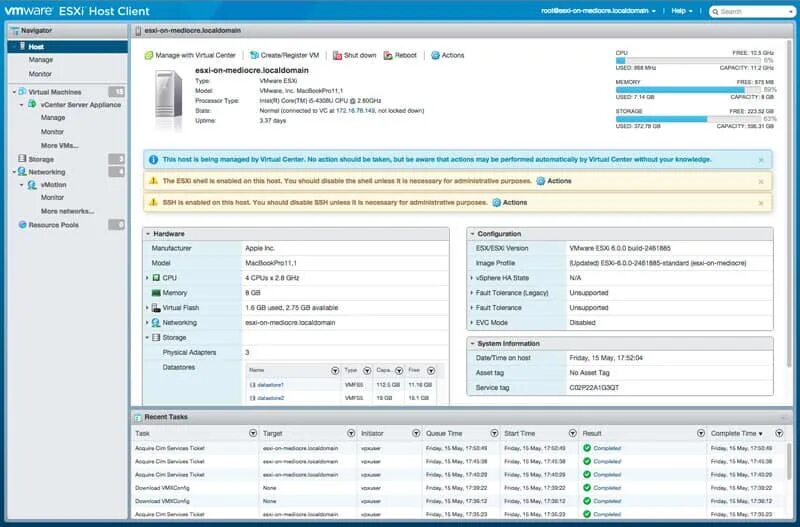Click the CPU usage bar
800x527 pixels.
point(688,60)
